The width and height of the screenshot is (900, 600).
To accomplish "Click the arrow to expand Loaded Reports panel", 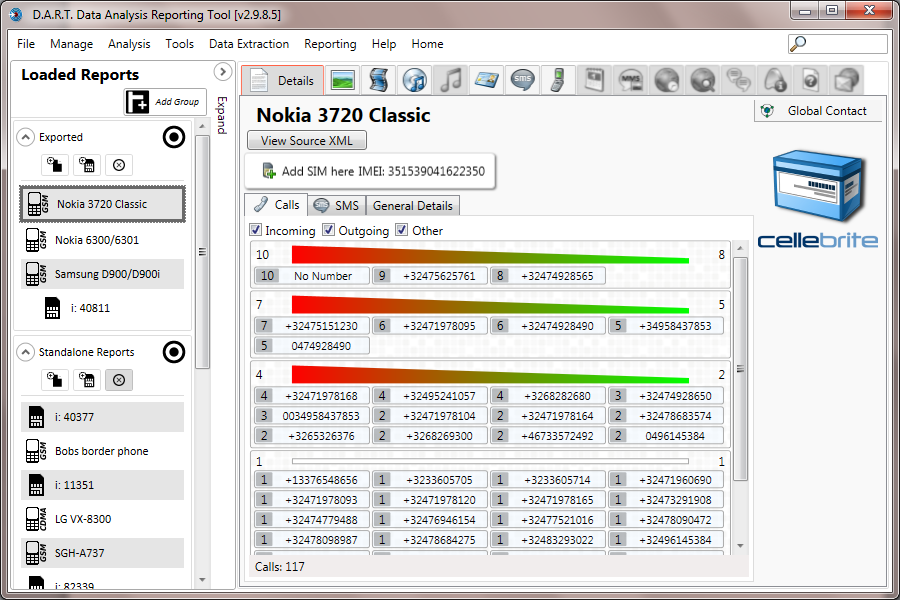I will pos(223,72).
